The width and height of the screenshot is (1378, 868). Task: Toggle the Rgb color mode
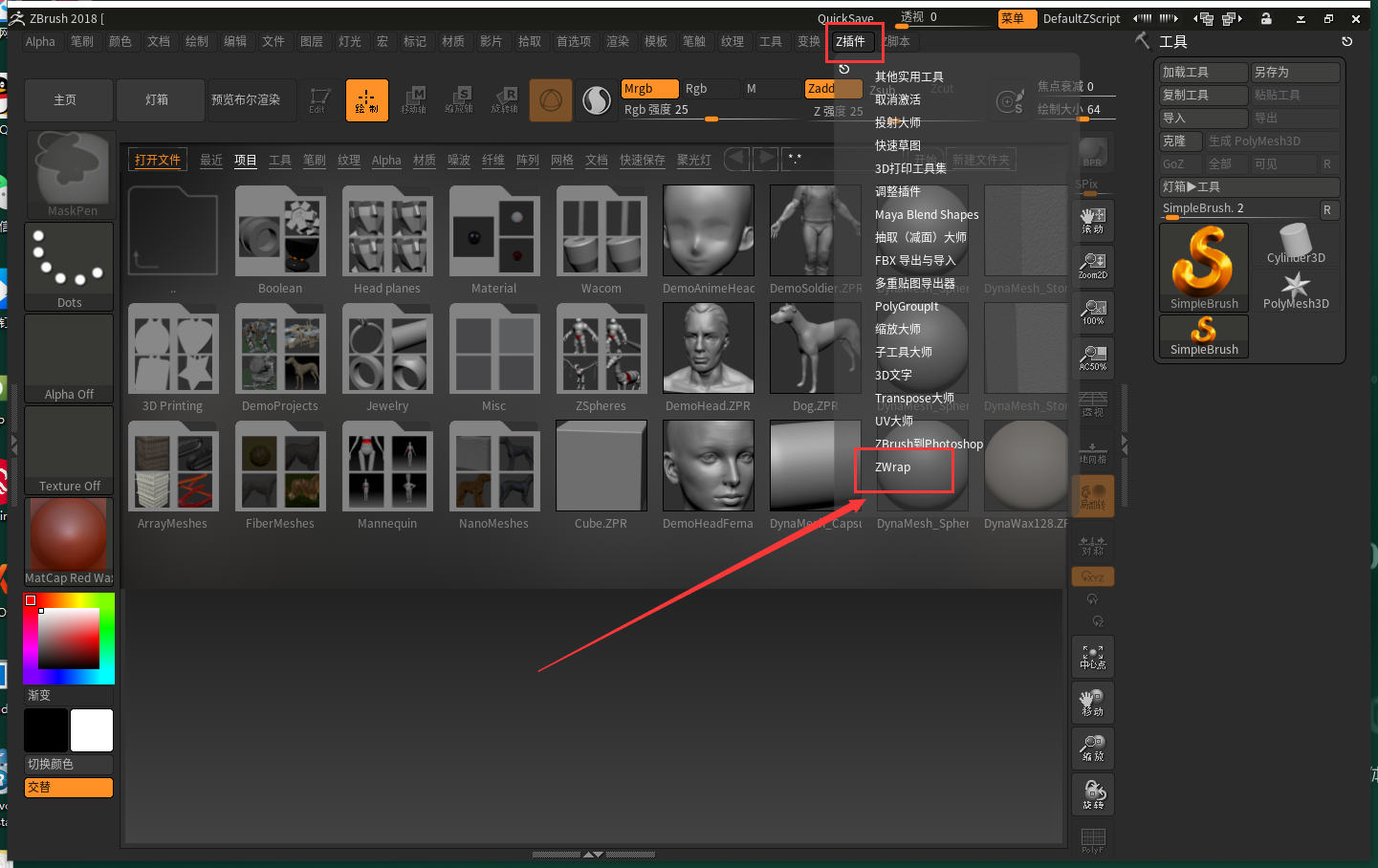(710, 89)
